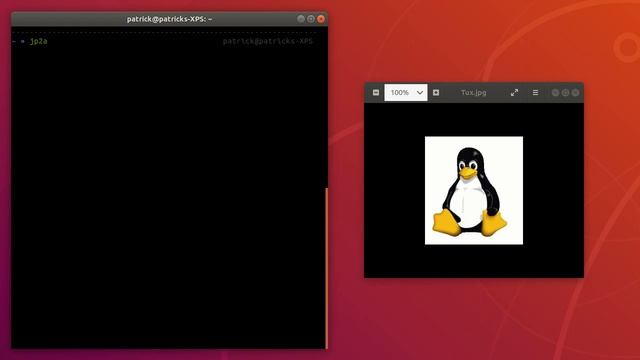The width and height of the screenshot is (640, 360).
Task: Open the 100% zoom level dropdown
Action: click(406, 93)
